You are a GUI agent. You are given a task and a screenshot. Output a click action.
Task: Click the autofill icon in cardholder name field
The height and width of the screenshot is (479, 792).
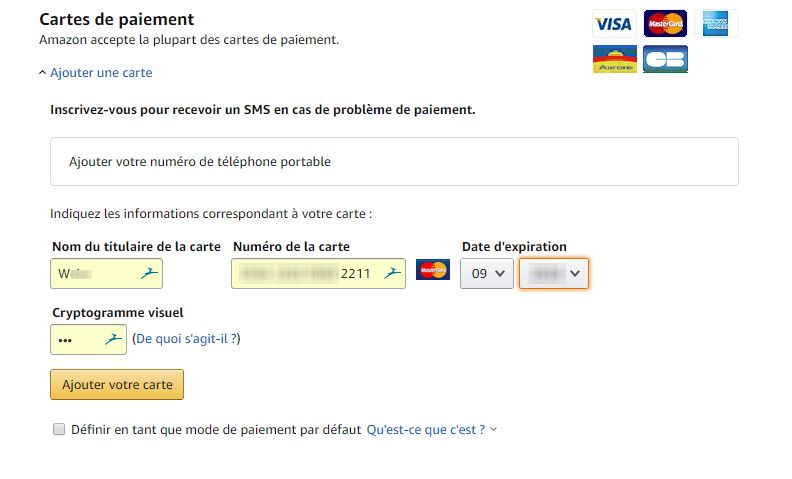click(148, 273)
